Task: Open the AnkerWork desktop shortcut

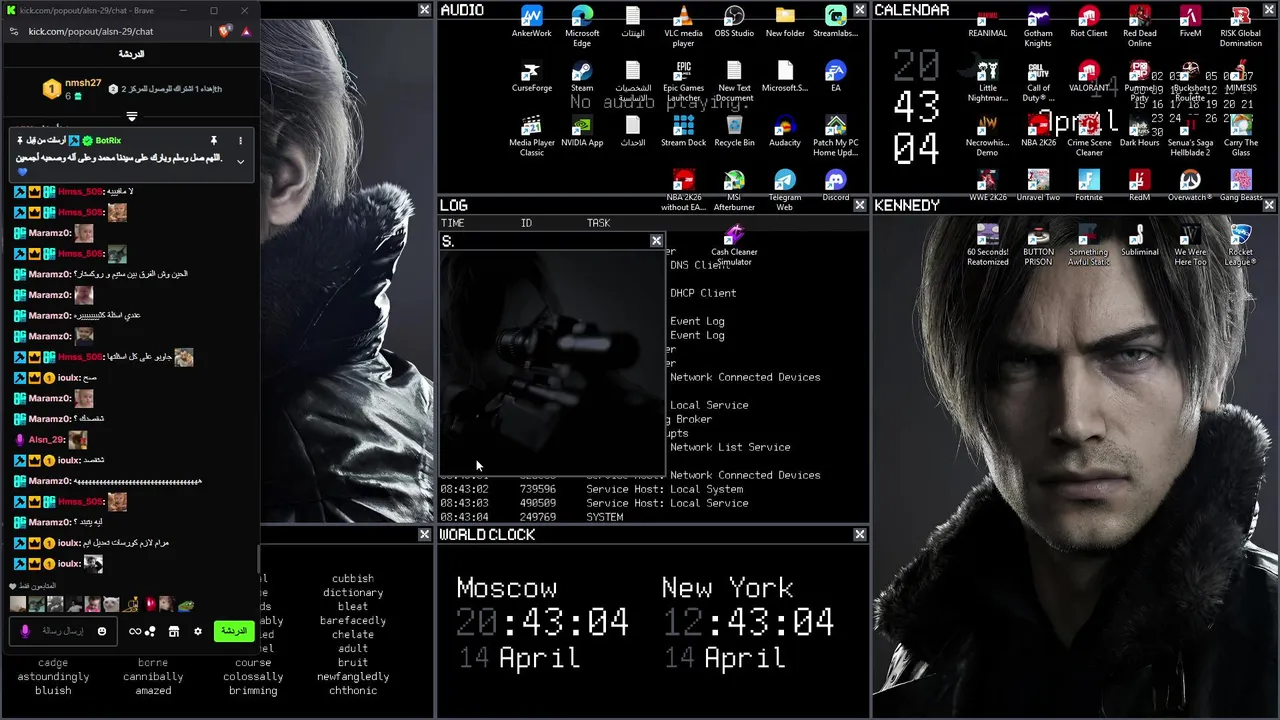Action: pos(531,22)
